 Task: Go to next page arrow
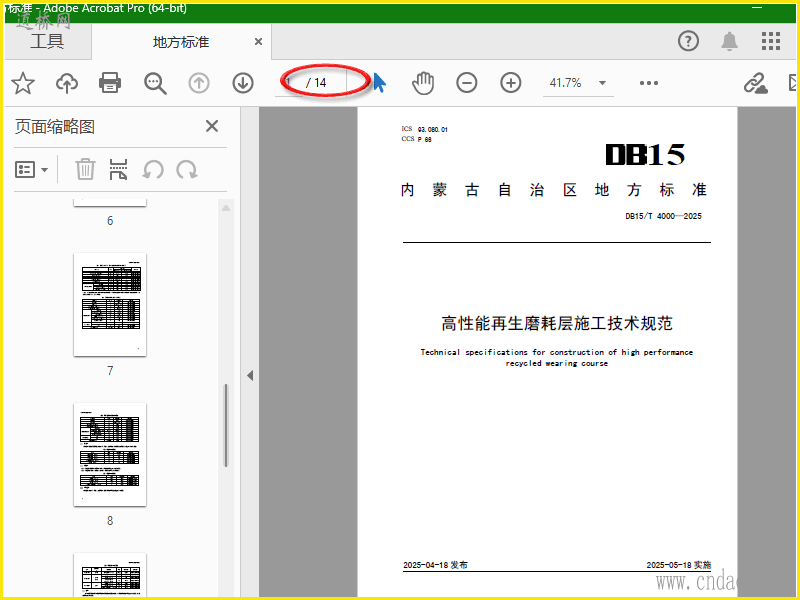click(x=243, y=83)
